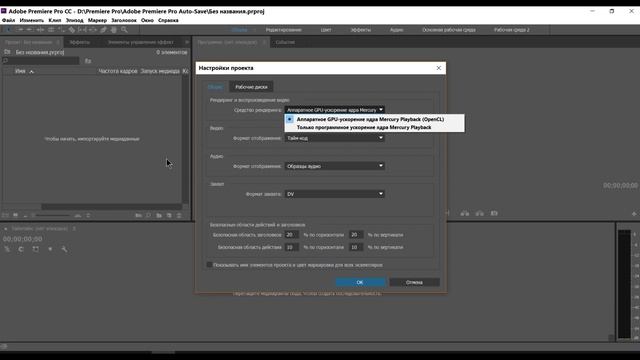Click Automate to Sequence icon in Project panel
The image size is (640, 360).
coord(138,215)
